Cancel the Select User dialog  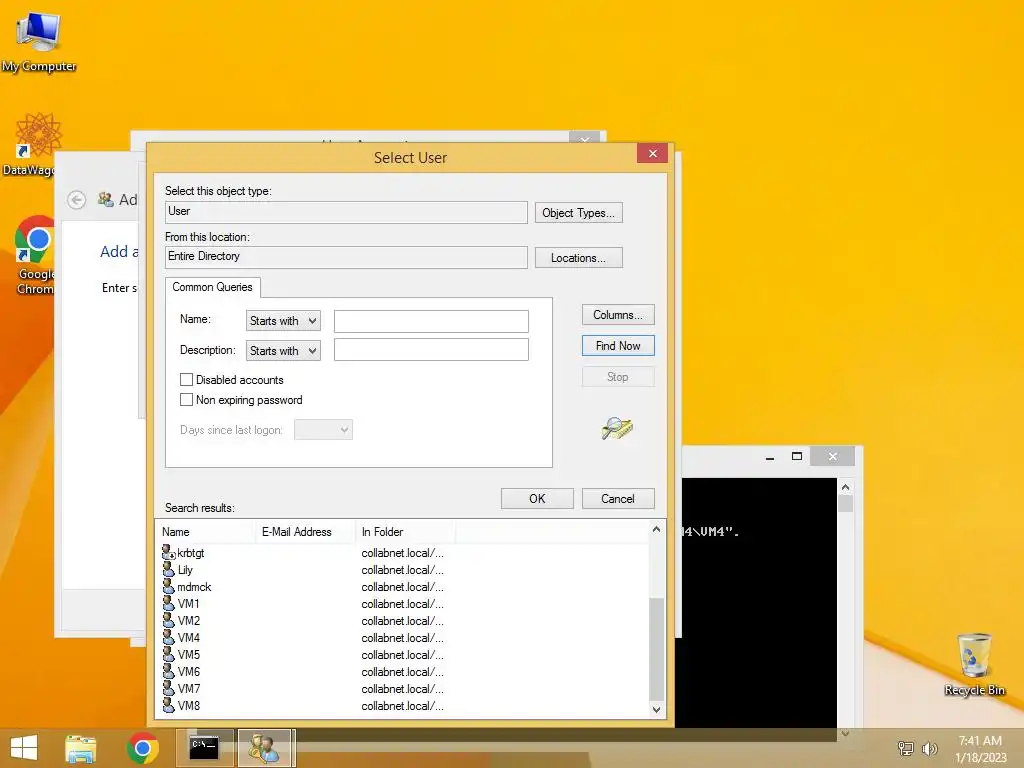[618, 498]
